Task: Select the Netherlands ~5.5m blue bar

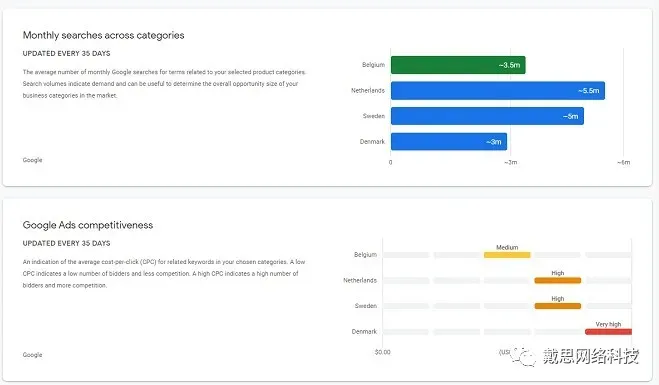Action: [498, 90]
